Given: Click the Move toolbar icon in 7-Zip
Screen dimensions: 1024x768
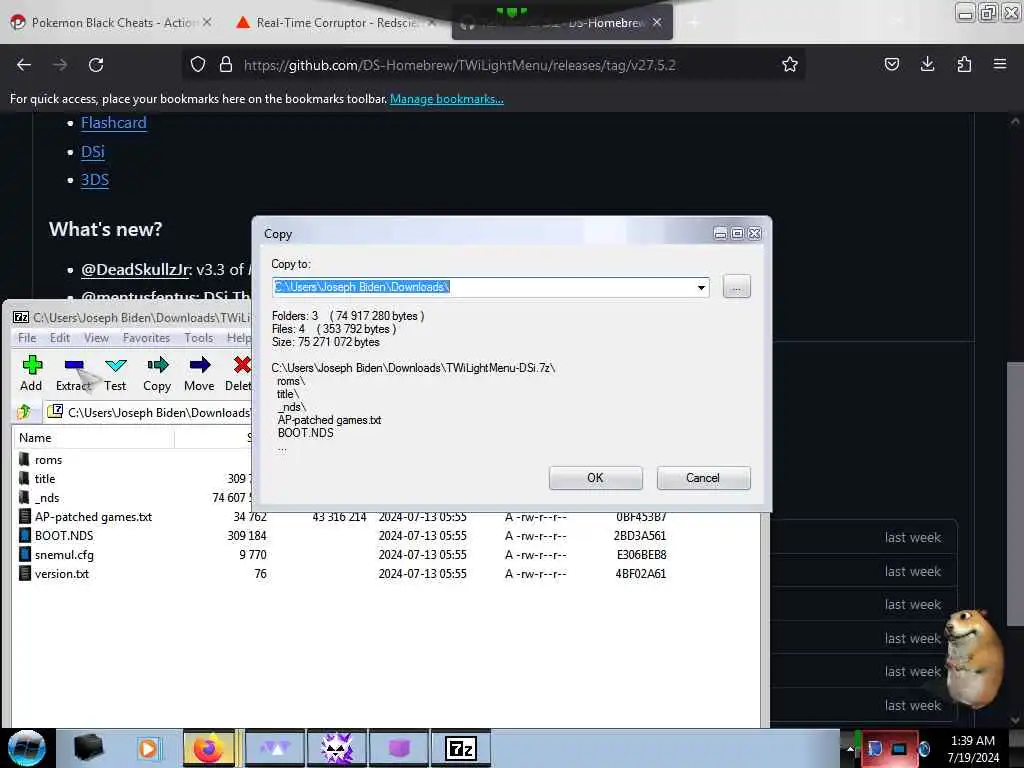Looking at the screenshot, I should coord(199,365).
